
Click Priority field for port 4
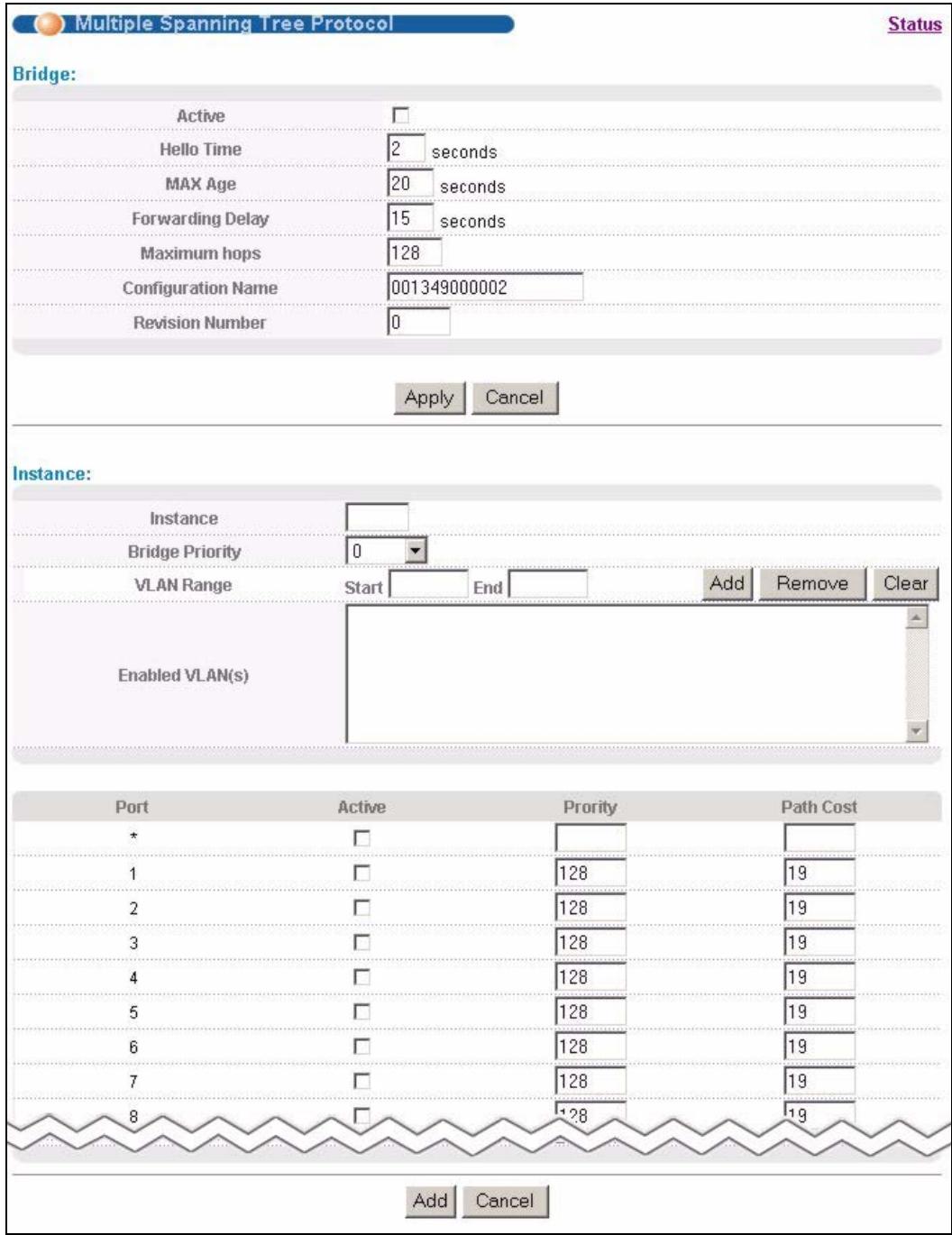[590, 976]
